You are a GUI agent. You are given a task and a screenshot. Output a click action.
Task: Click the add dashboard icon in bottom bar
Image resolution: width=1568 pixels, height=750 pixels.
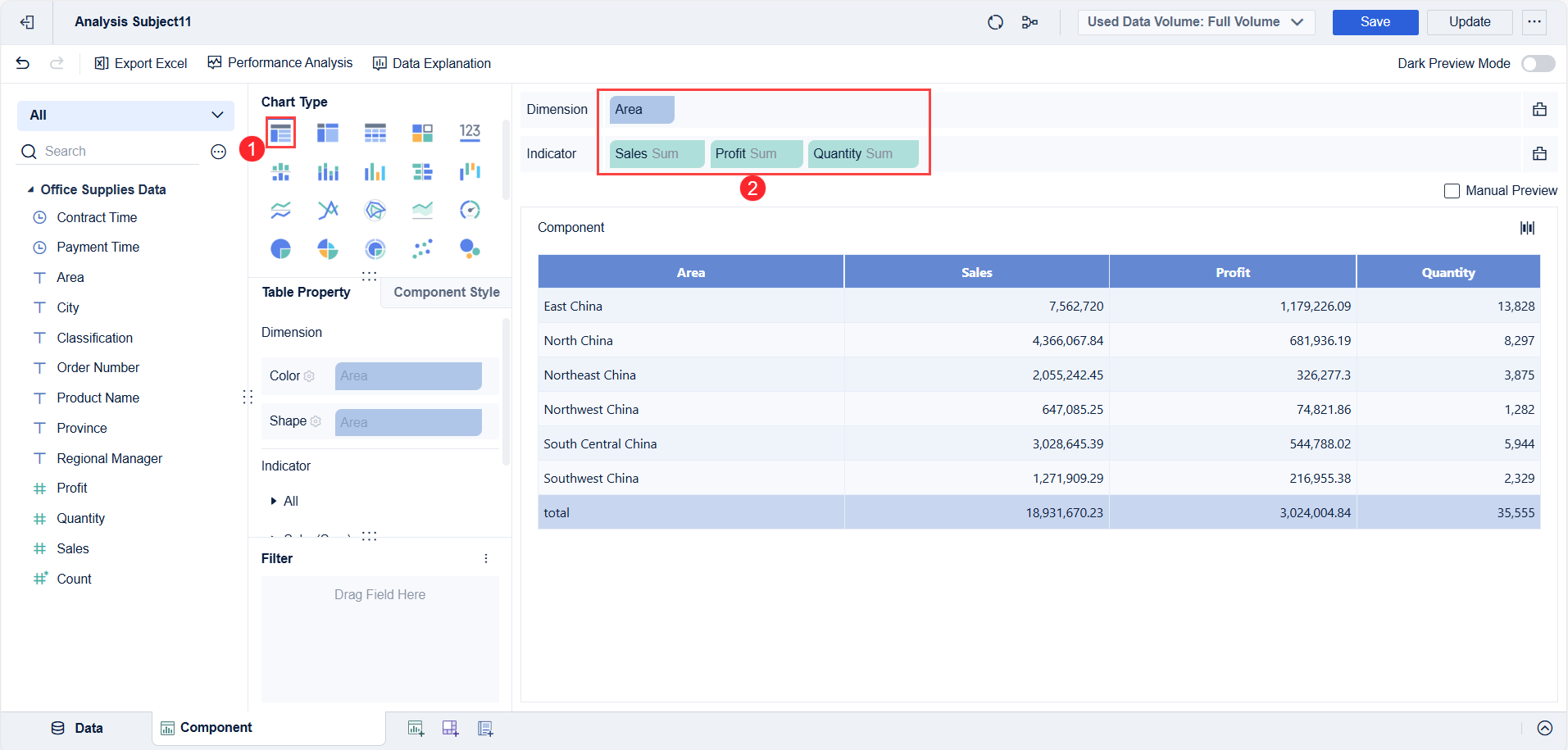[450, 728]
